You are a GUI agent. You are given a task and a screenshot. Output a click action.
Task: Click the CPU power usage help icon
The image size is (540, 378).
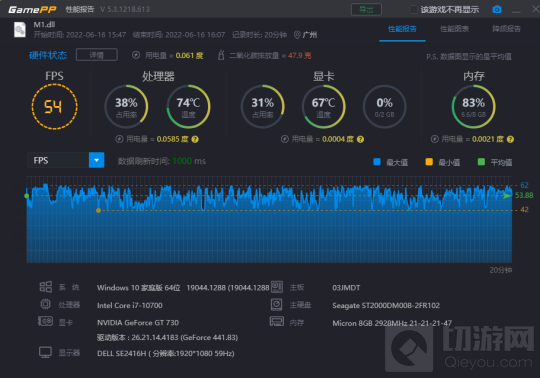(195, 139)
